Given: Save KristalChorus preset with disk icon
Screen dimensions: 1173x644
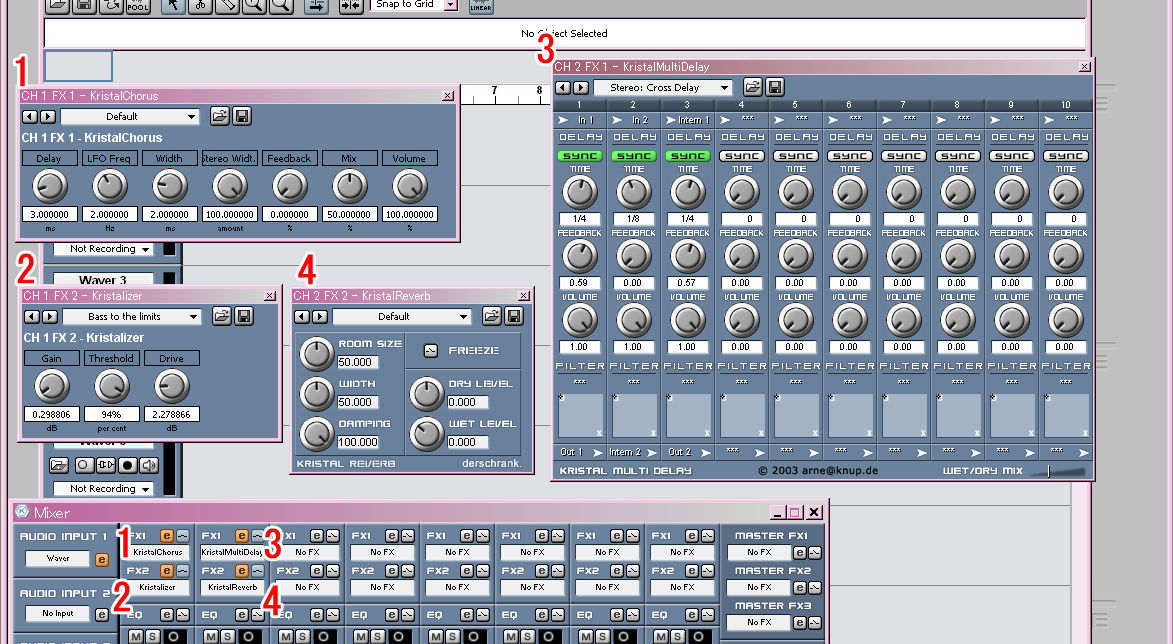Looking at the screenshot, I should pos(242,116).
